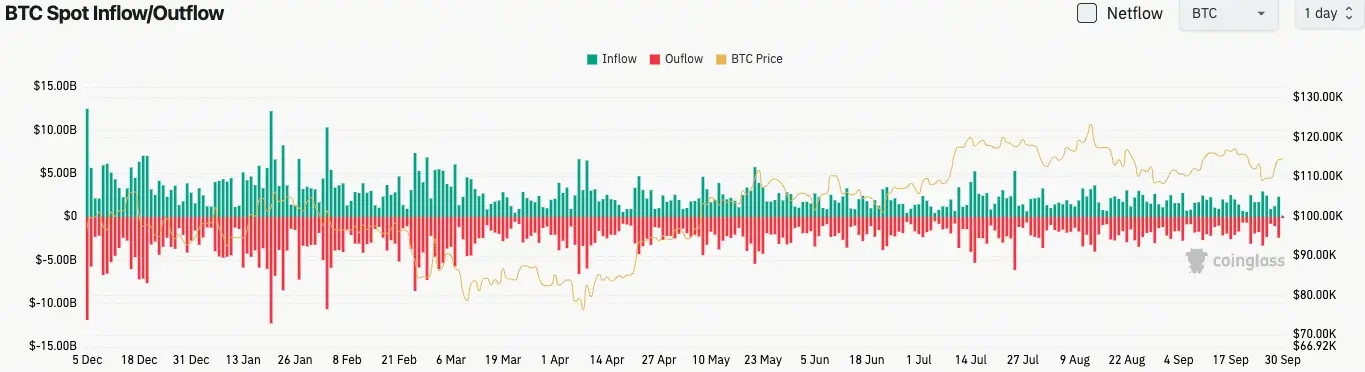
Task: Click the Netflow label text
Action: pos(1135,14)
